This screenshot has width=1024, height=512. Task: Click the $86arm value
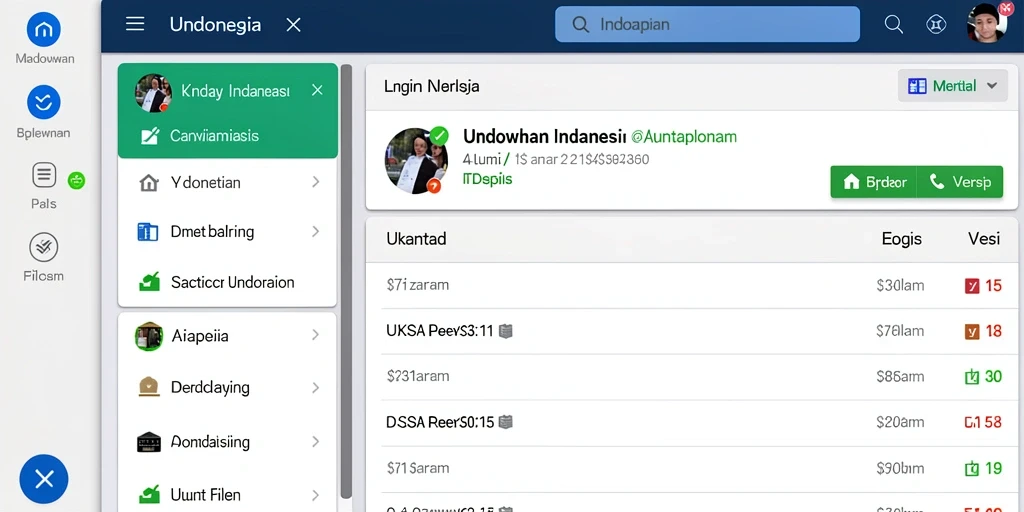900,377
